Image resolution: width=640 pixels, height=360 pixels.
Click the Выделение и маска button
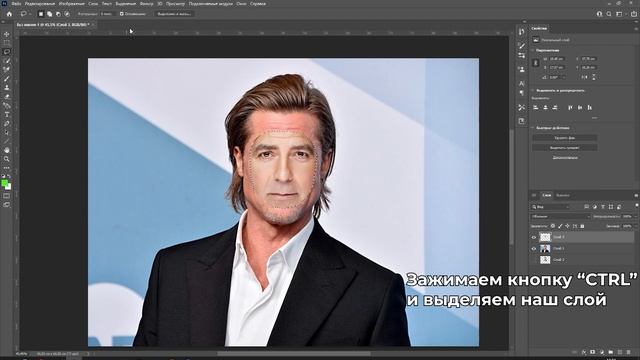pos(174,14)
